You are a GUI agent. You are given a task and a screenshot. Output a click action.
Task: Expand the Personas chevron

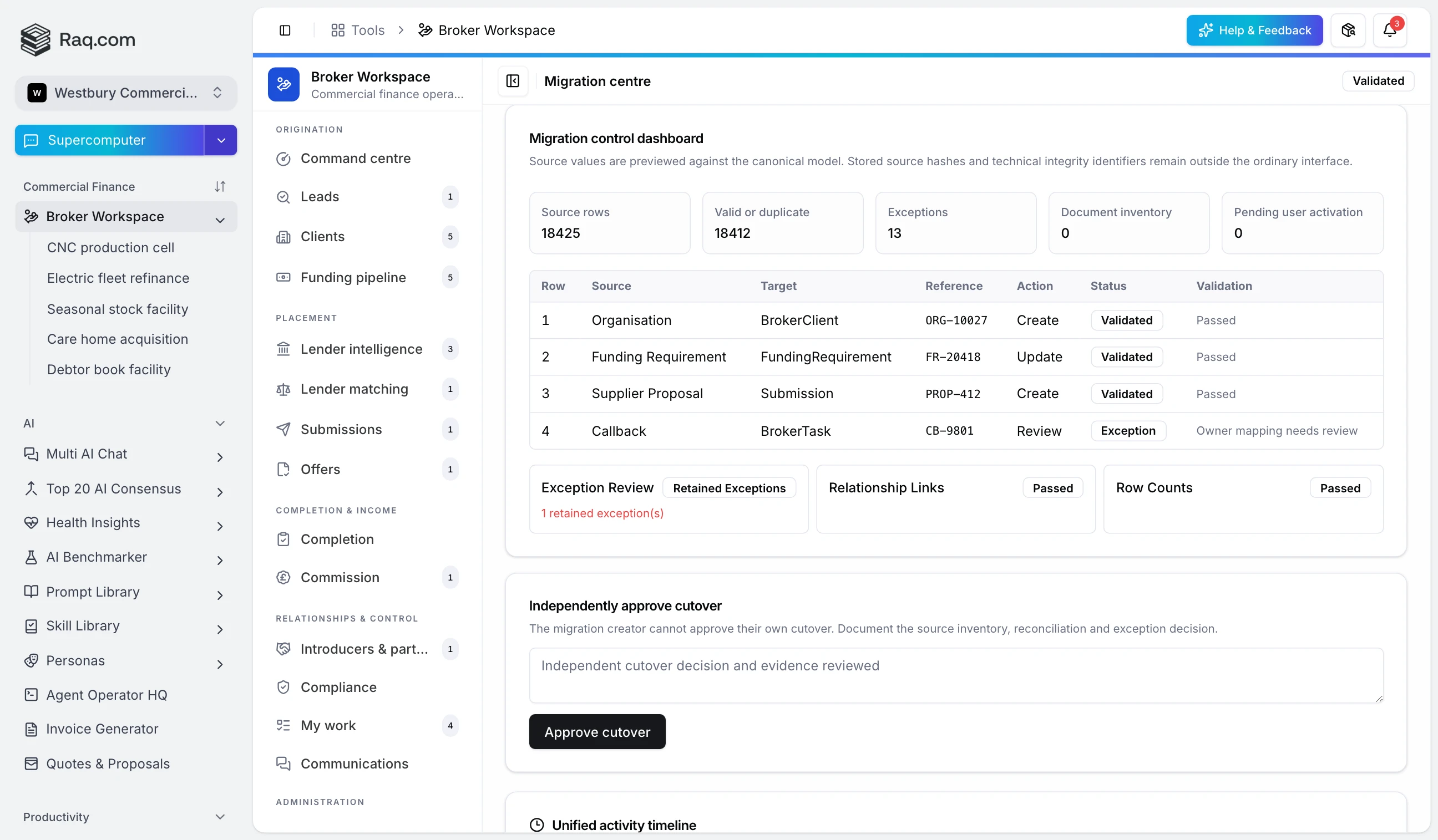pyautogui.click(x=220, y=664)
